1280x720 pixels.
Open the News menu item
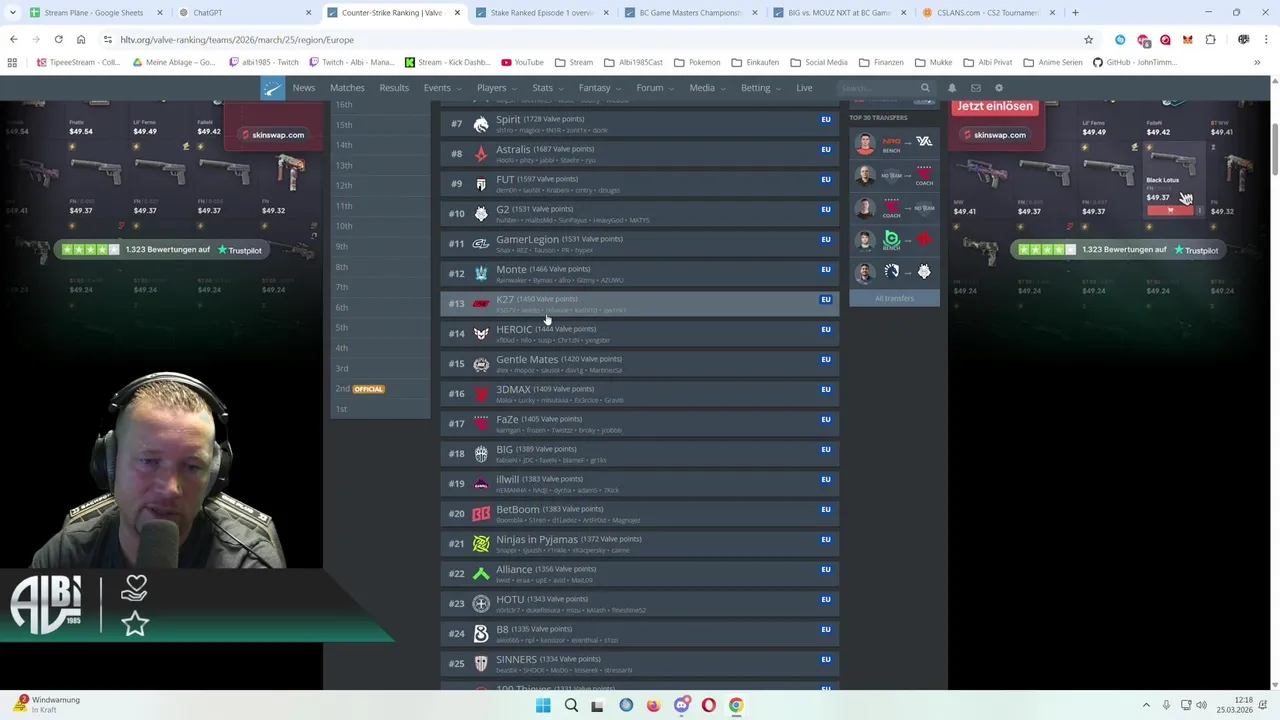(x=303, y=88)
